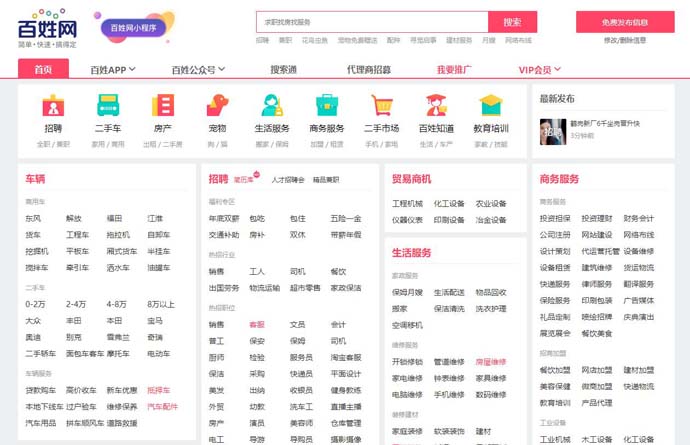This screenshot has width=690, height=445.
Task: Expand the VIP会员 dropdown
Action: click(540, 70)
